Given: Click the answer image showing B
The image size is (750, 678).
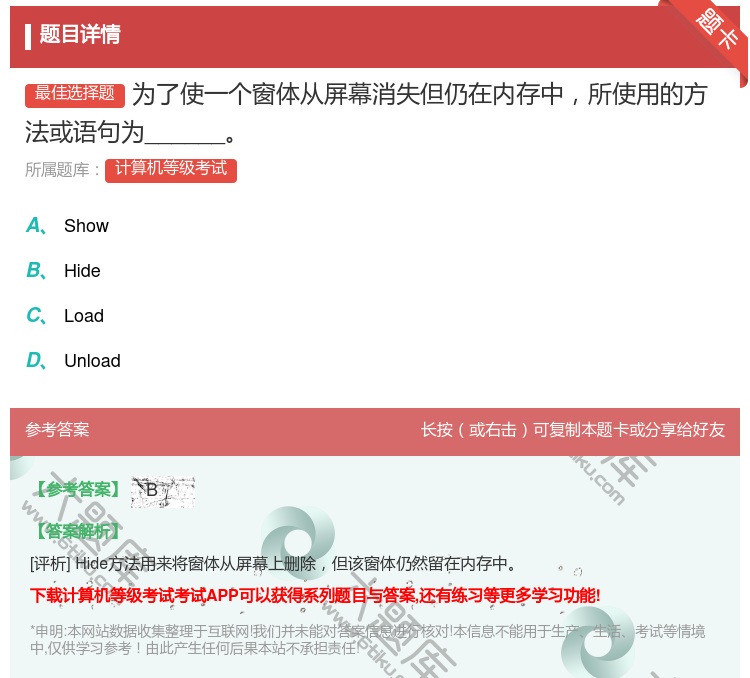Looking at the screenshot, I should 163,491.
